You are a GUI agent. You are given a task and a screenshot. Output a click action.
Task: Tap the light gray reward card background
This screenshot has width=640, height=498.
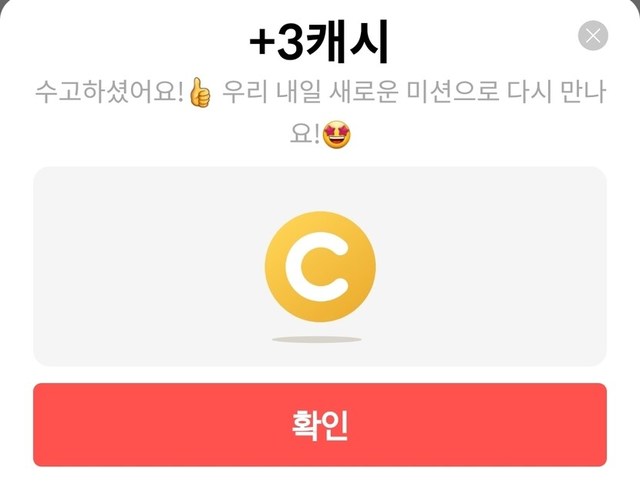tap(320, 266)
